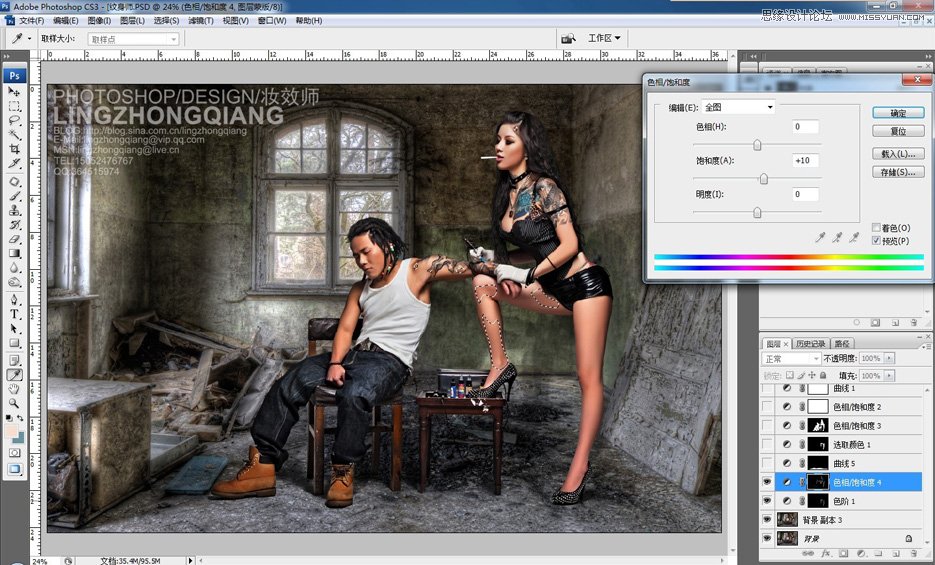Open the layer blend mode 正常 dropdown
Screen dimensions: 935x565
point(790,358)
